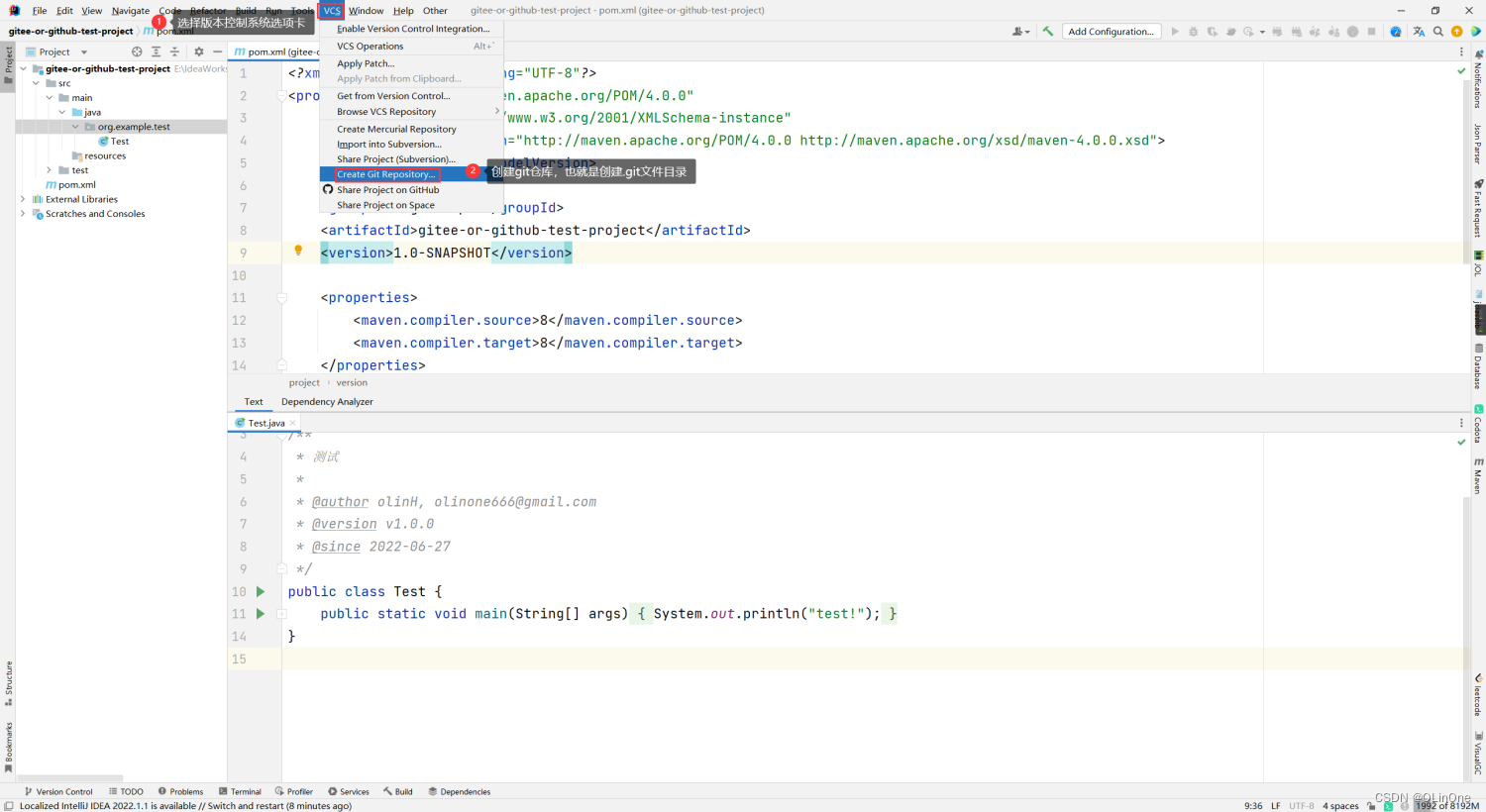Image resolution: width=1486 pixels, height=812 pixels.
Task: Click the Build Project hammer icon
Action: (x=1048, y=32)
